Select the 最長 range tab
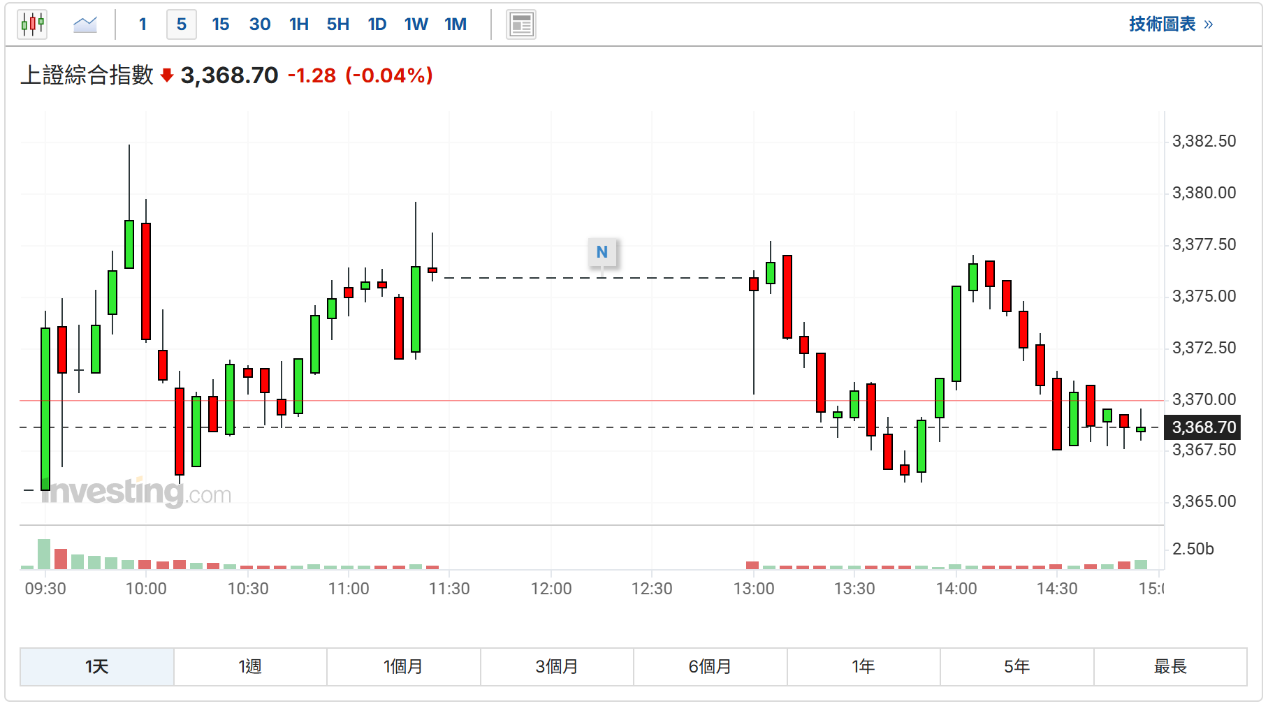The height and width of the screenshot is (706, 1268). coord(1170,667)
